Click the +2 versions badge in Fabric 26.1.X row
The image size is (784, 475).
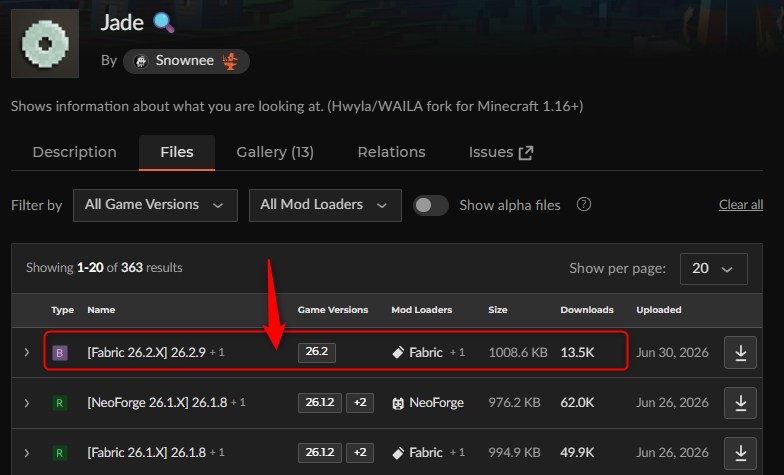click(360, 453)
